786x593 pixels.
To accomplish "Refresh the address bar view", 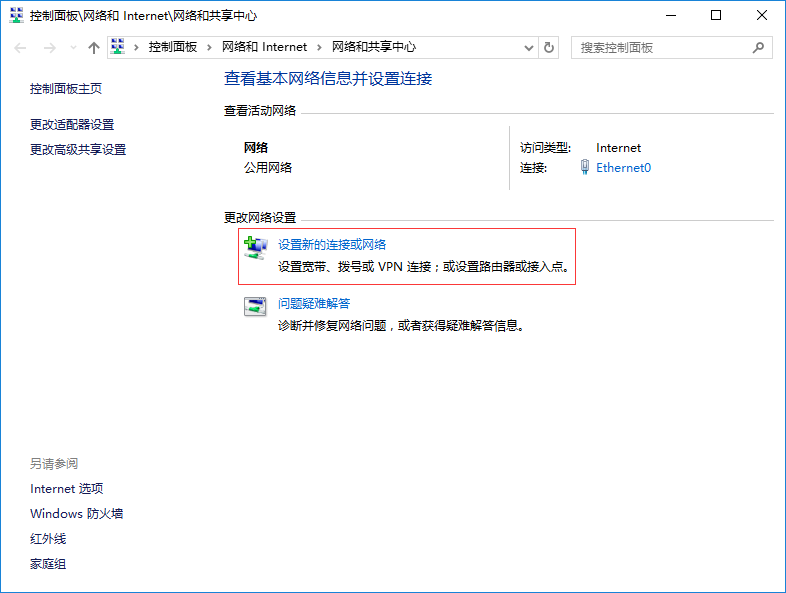I will point(548,47).
